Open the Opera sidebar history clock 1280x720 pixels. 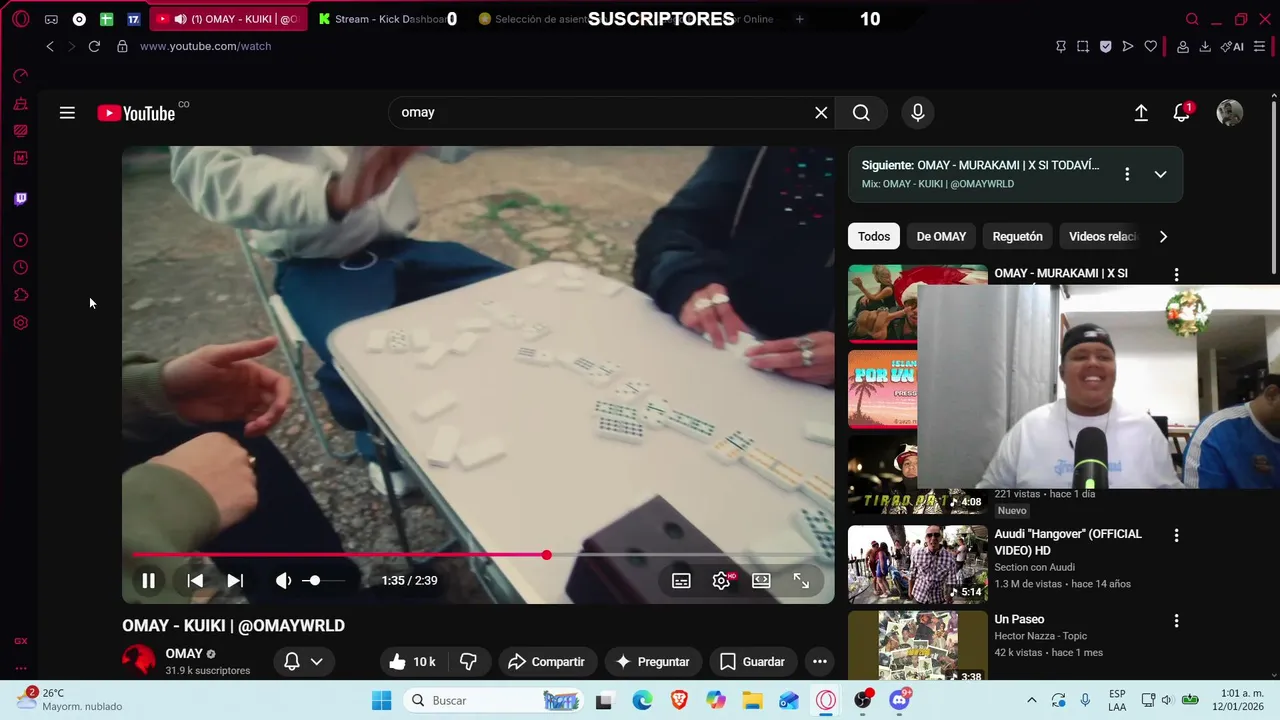(21, 268)
